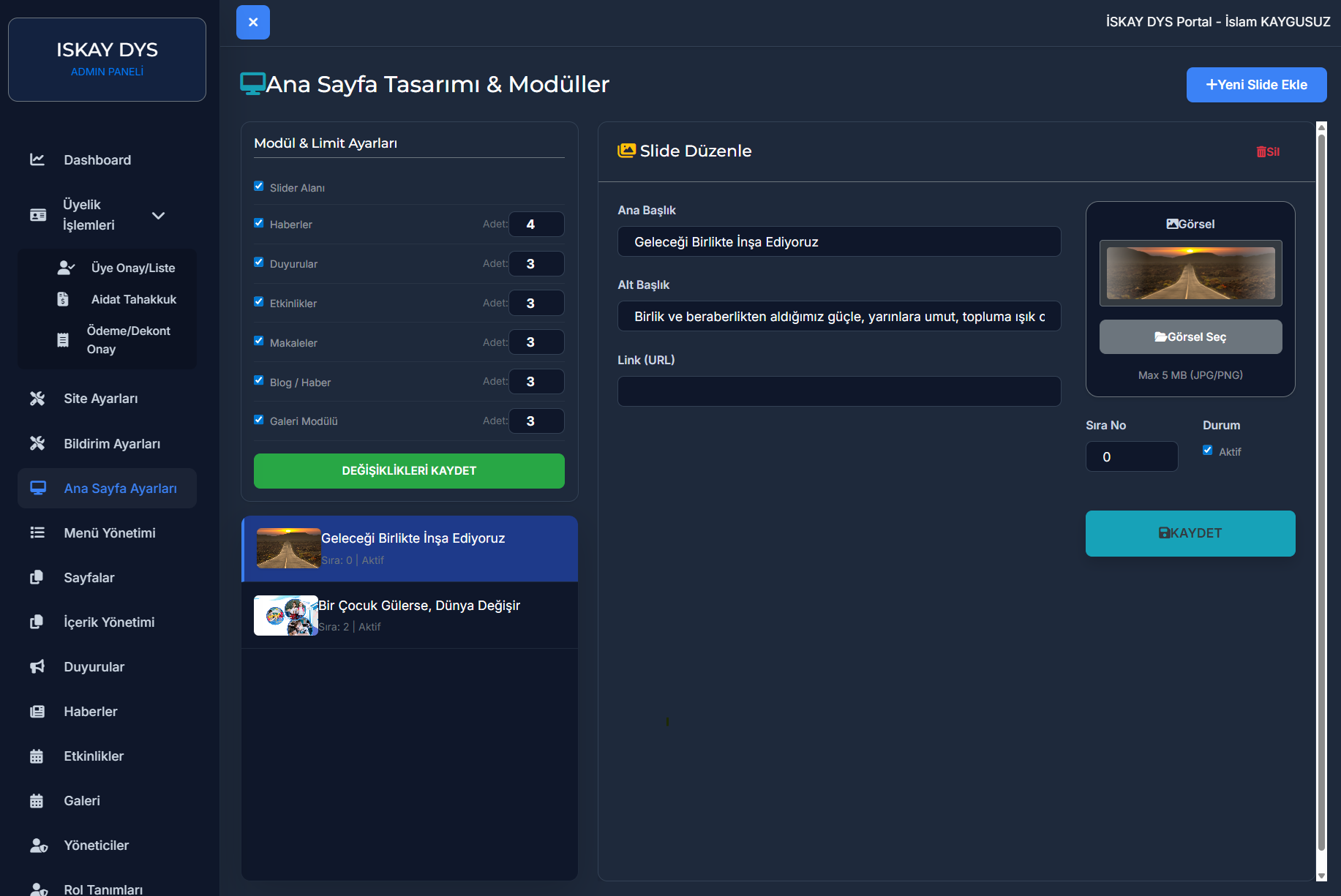Click the Site Ayarları tools icon

point(37,398)
